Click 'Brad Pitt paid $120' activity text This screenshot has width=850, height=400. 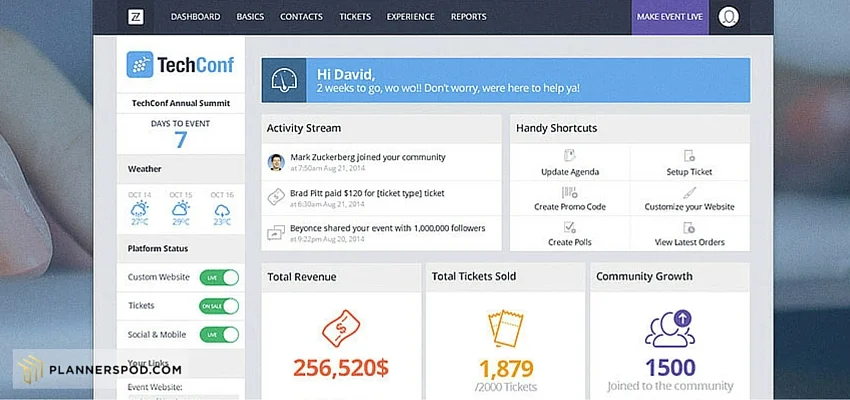click(x=367, y=193)
